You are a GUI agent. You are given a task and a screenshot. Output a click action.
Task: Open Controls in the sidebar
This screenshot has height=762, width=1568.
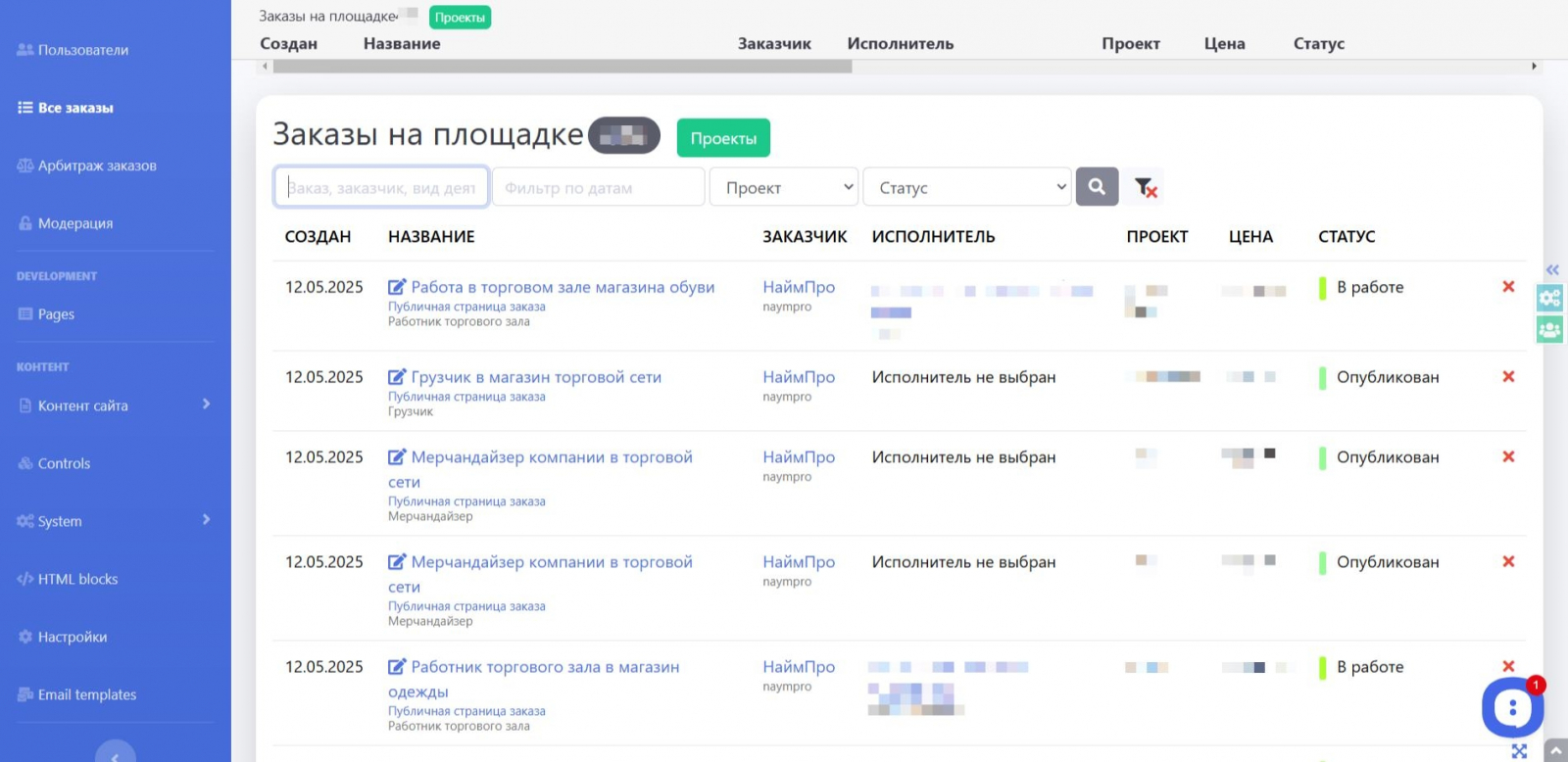(54, 463)
